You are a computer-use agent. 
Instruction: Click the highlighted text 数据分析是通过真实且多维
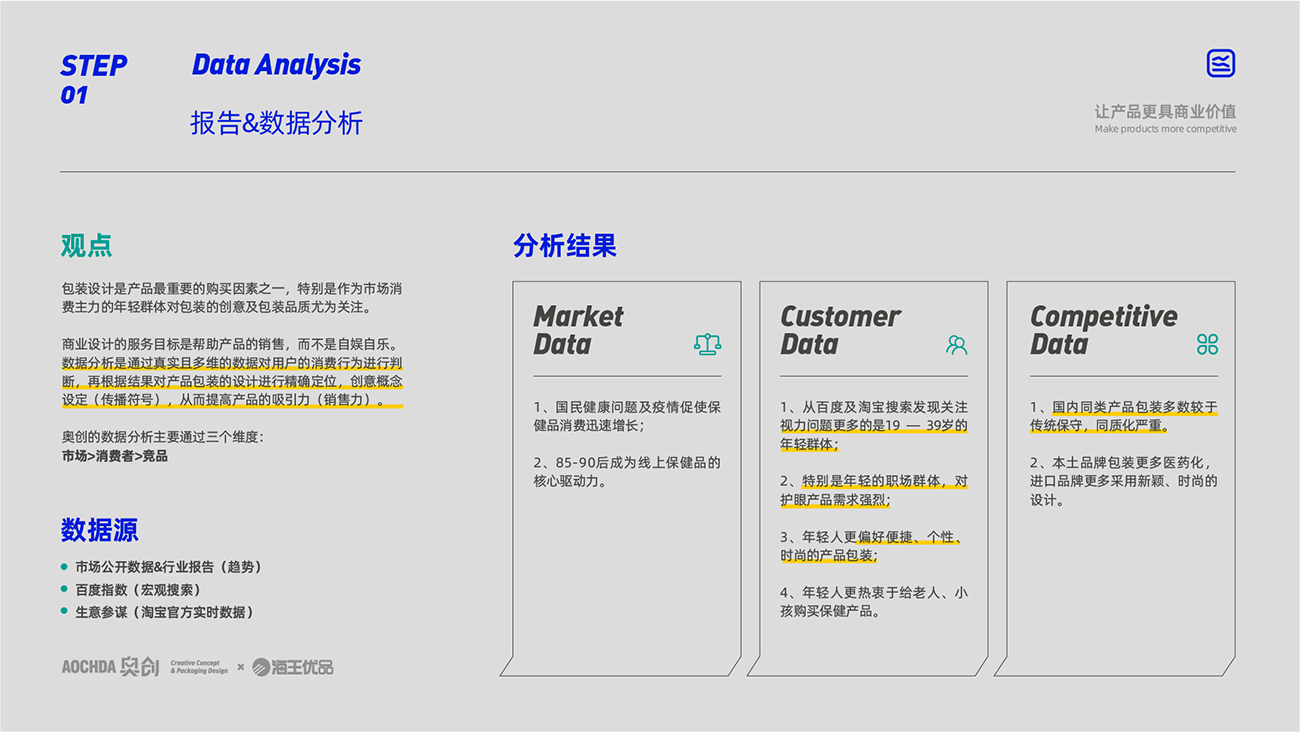coord(232,382)
